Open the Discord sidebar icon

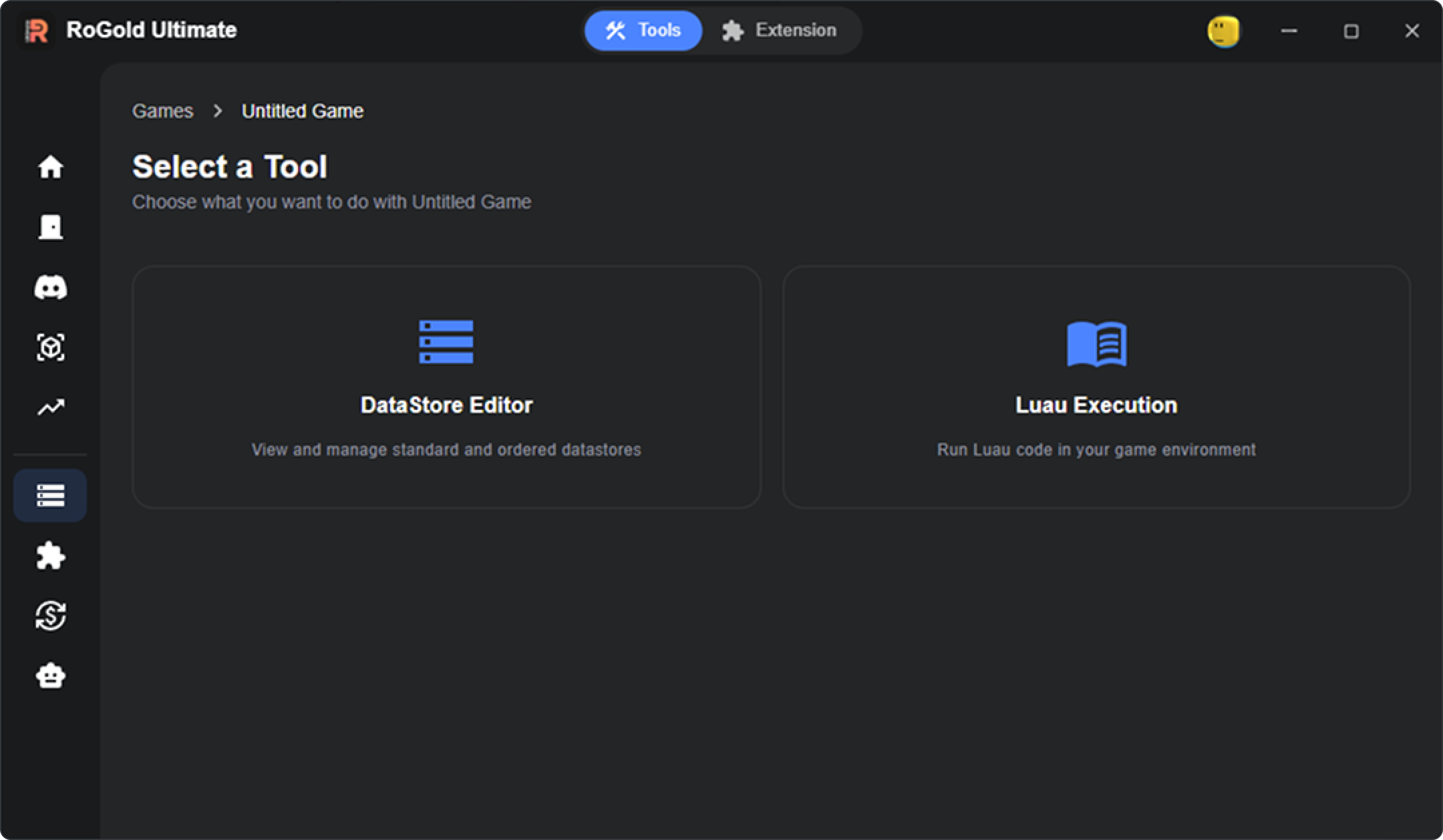51,287
